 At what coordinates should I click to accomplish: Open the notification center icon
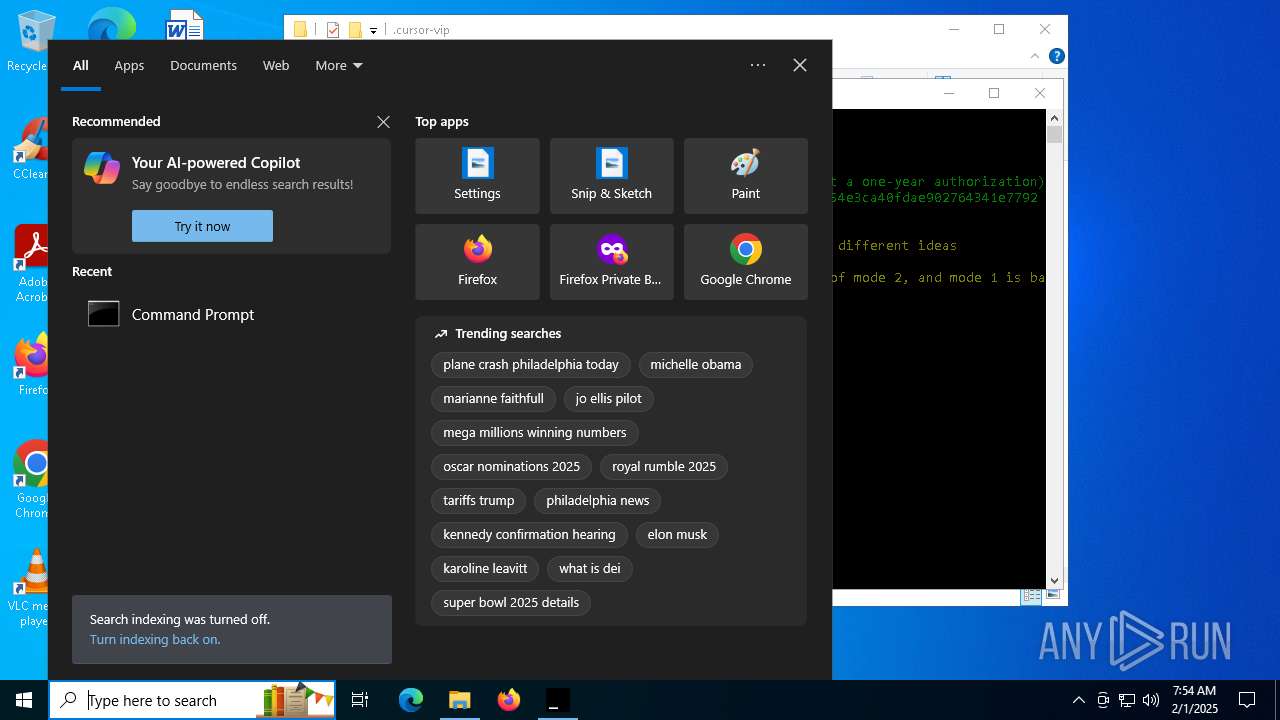click(x=1247, y=700)
